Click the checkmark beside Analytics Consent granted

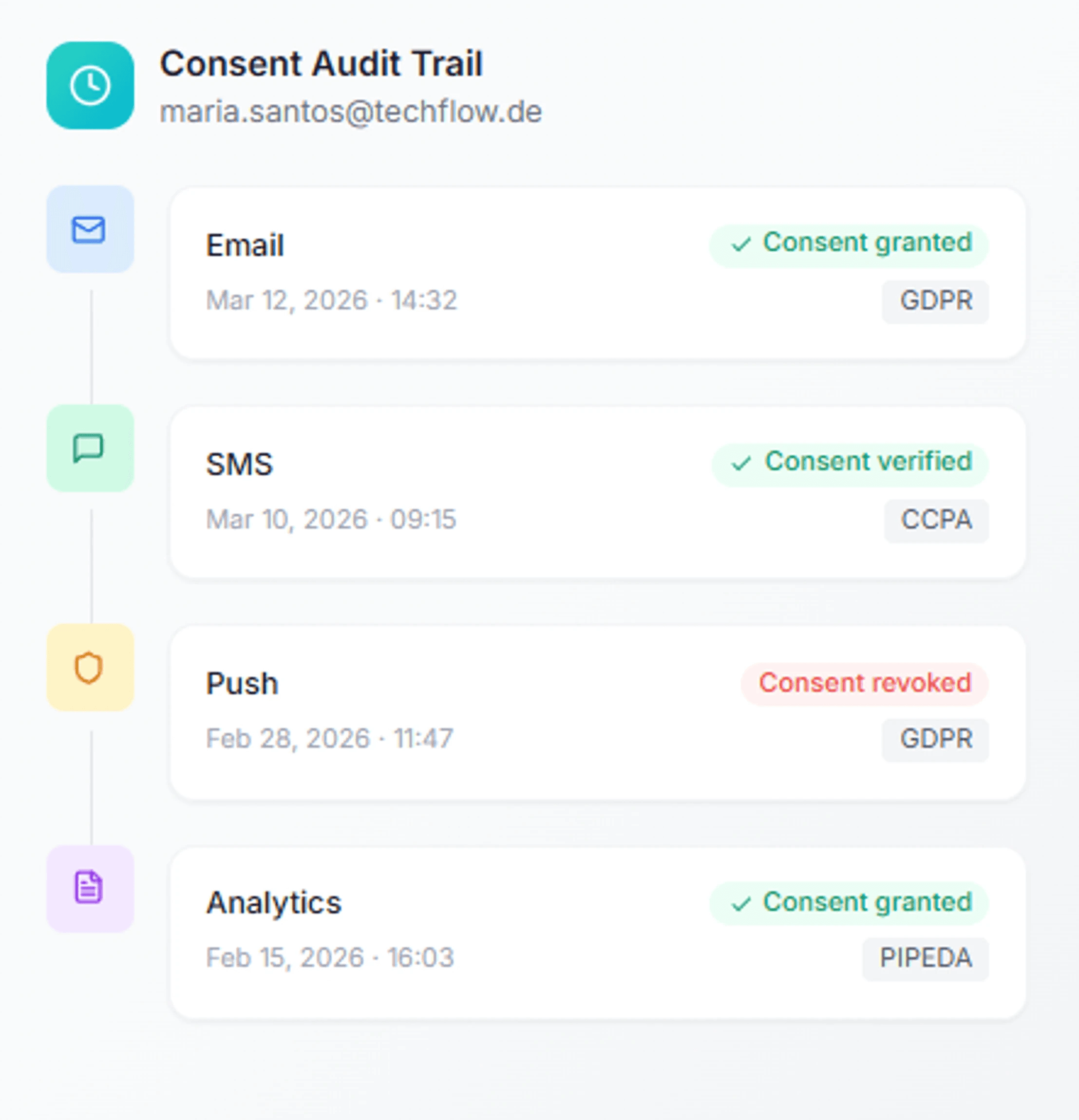[x=740, y=902]
